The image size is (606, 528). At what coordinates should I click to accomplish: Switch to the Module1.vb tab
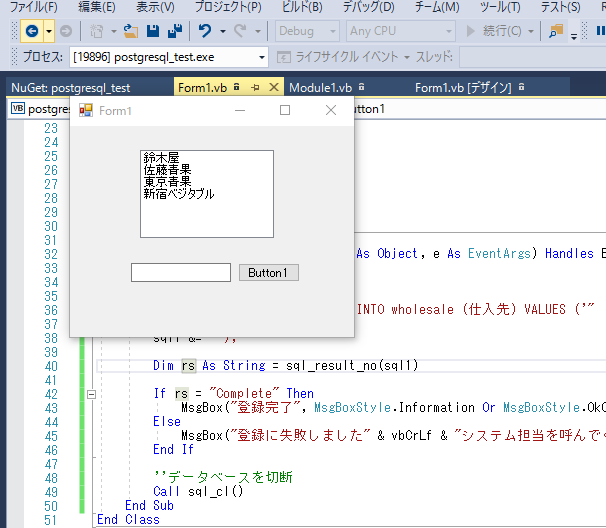tap(320, 88)
